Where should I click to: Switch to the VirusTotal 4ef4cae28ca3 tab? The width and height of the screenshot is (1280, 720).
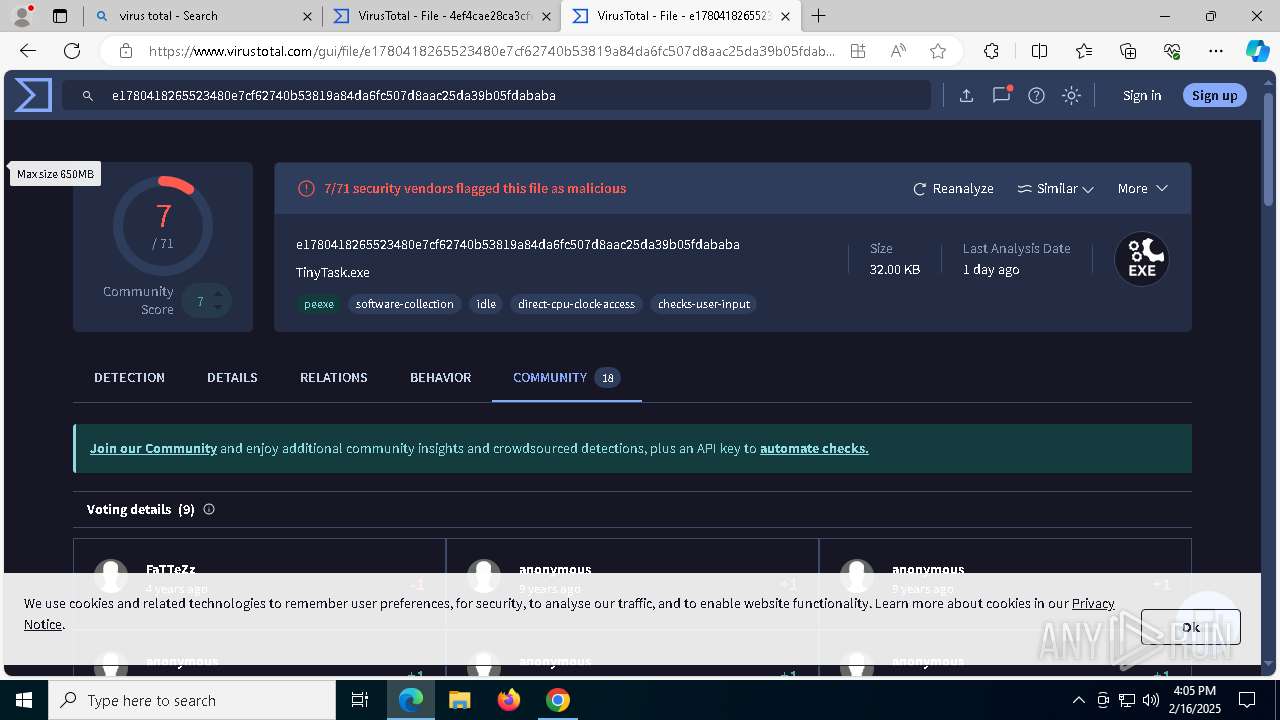(x=443, y=16)
